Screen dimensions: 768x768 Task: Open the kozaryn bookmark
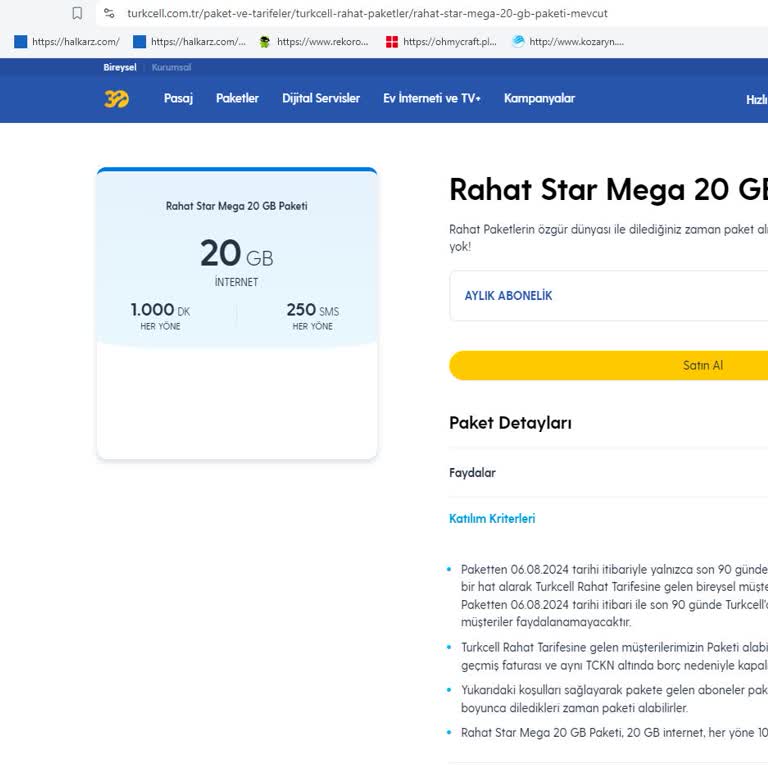pos(568,42)
